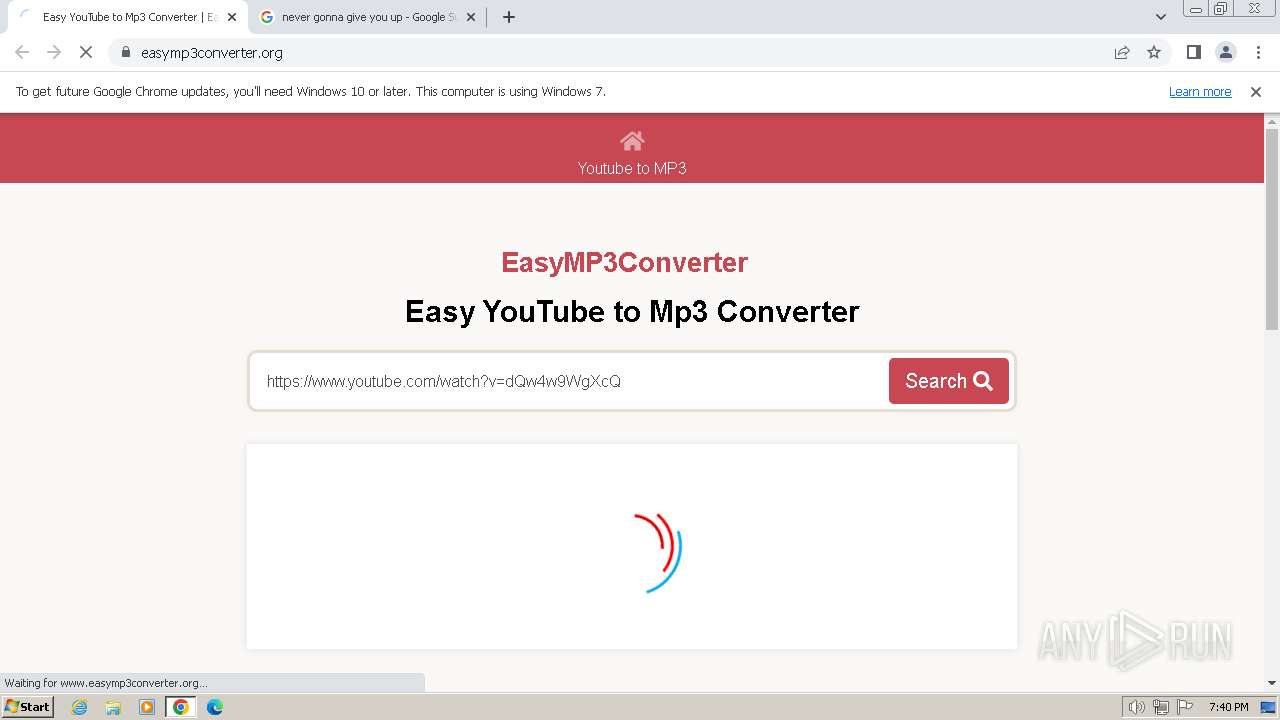Click the page vertical scrollbar thumb
The image size is (1280, 720).
click(1272, 228)
